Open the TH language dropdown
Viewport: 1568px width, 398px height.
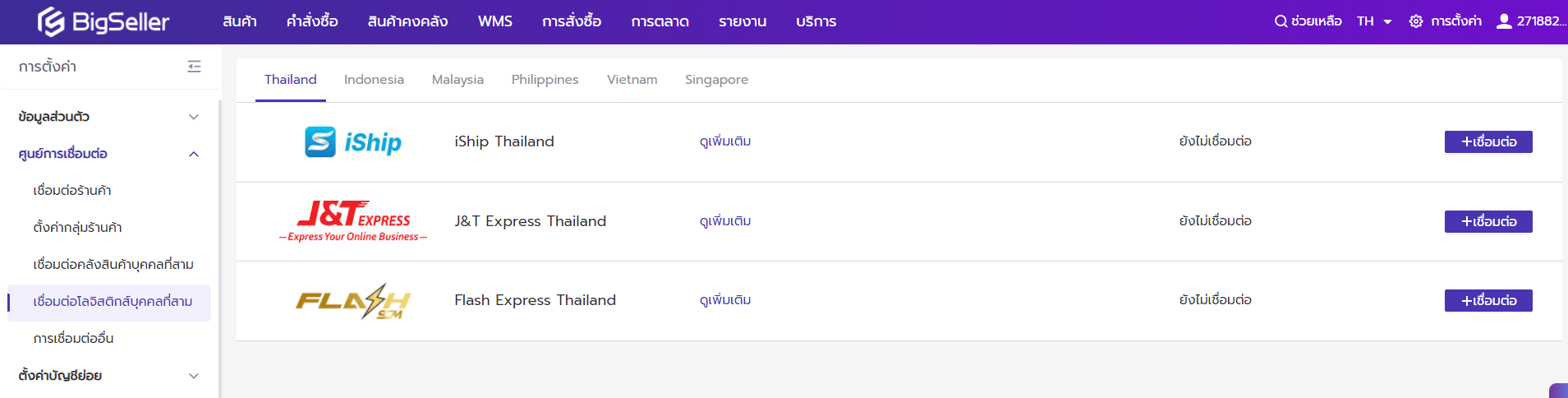point(1374,21)
